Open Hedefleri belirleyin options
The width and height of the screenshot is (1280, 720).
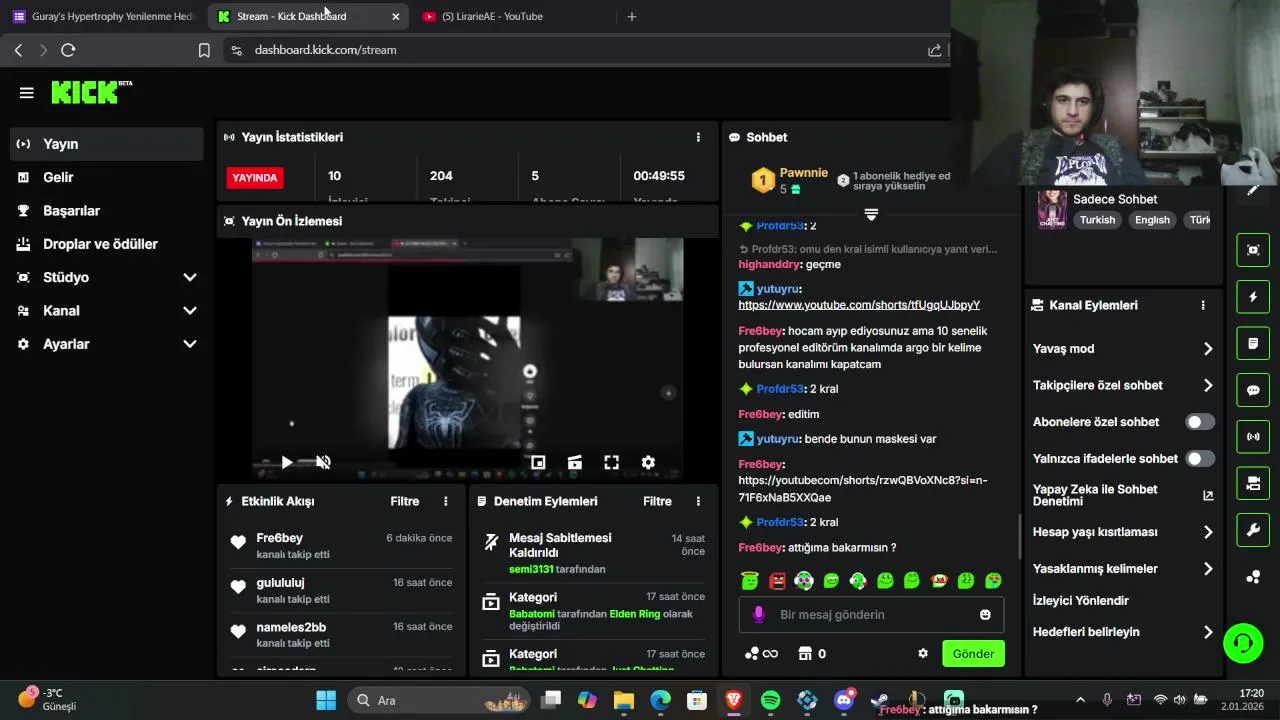[1123, 632]
